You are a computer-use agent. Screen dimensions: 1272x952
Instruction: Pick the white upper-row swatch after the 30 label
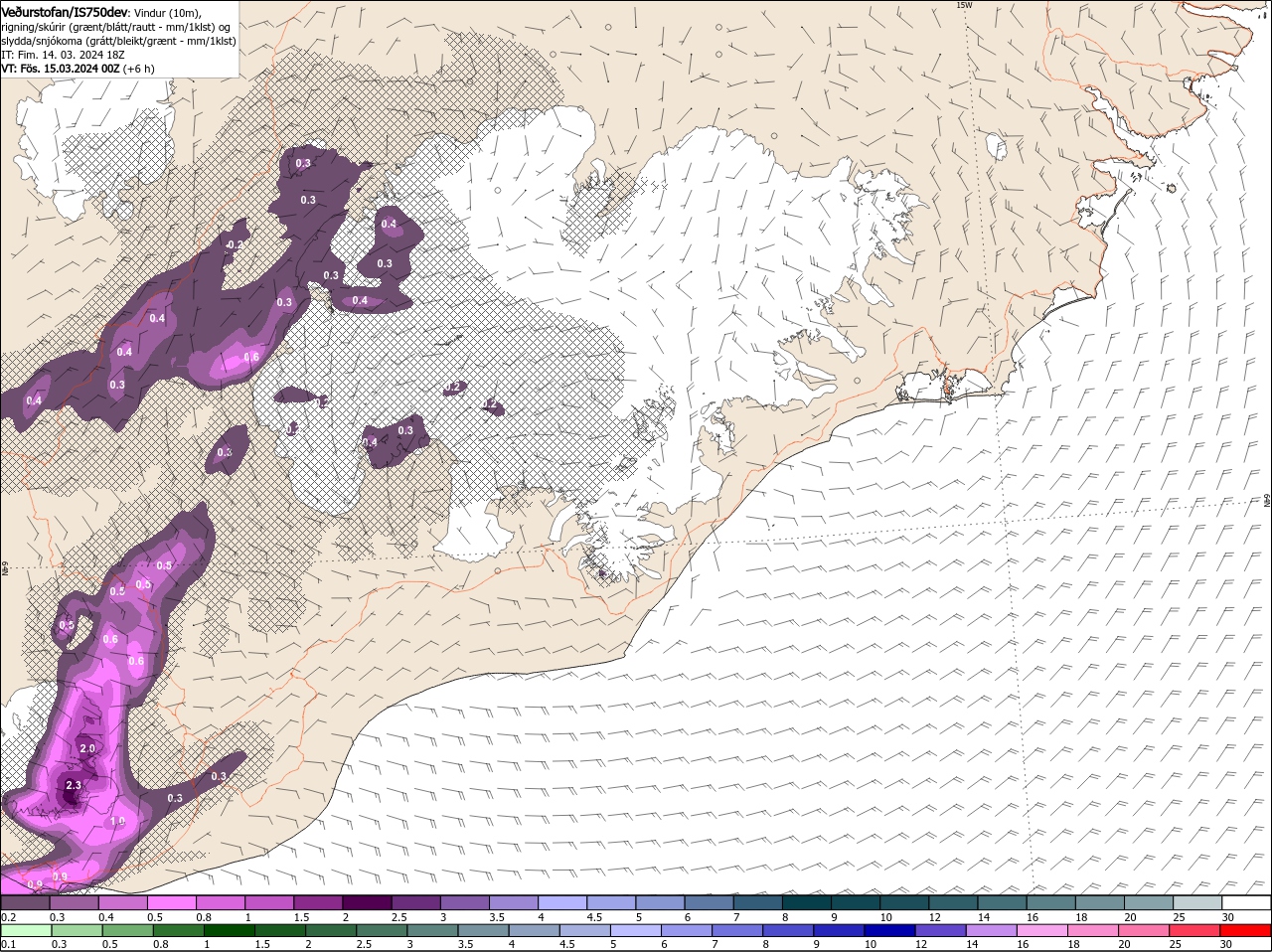pos(1246,902)
